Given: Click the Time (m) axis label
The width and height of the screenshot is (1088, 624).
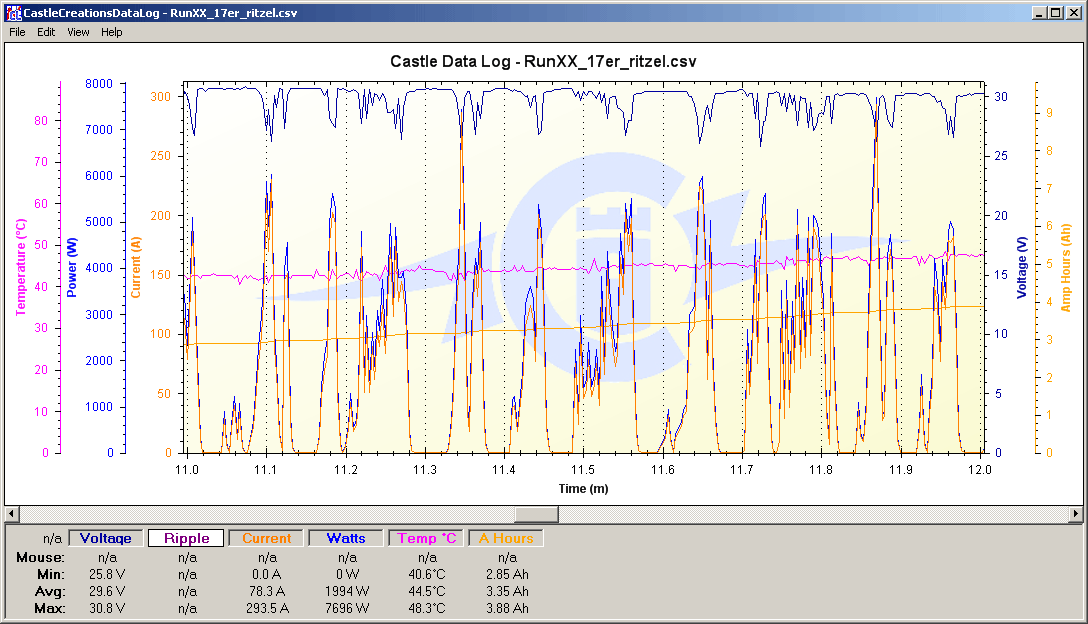Looking at the screenshot, I should coord(584,489).
